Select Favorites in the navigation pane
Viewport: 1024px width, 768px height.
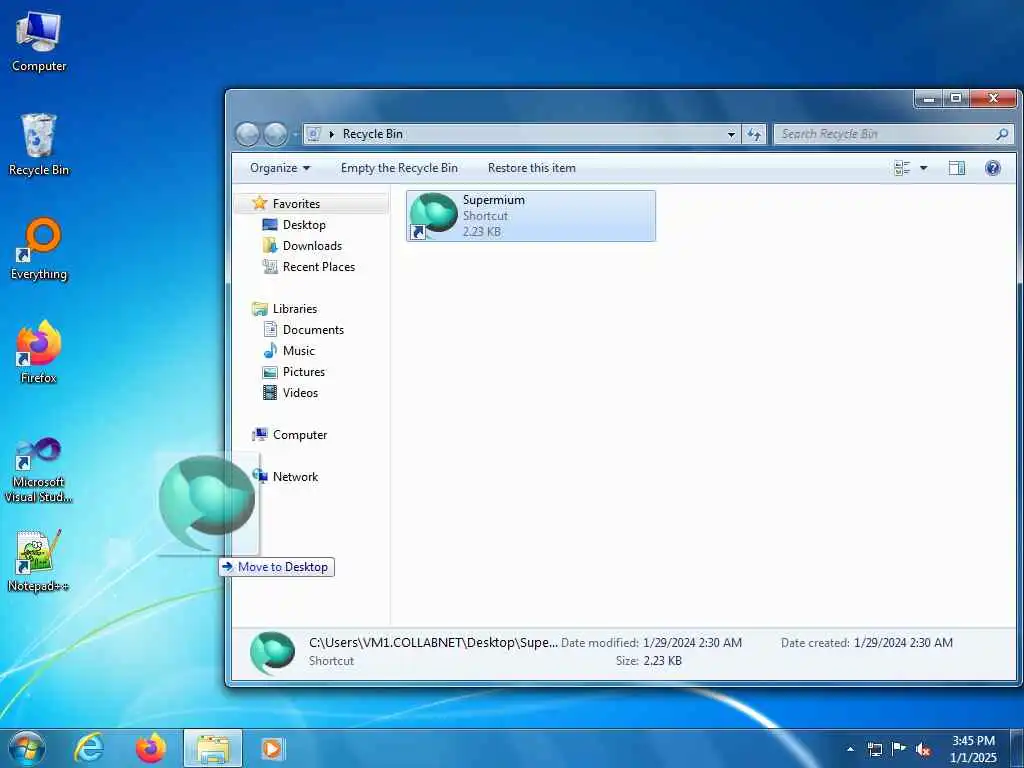pyautogui.click(x=296, y=204)
